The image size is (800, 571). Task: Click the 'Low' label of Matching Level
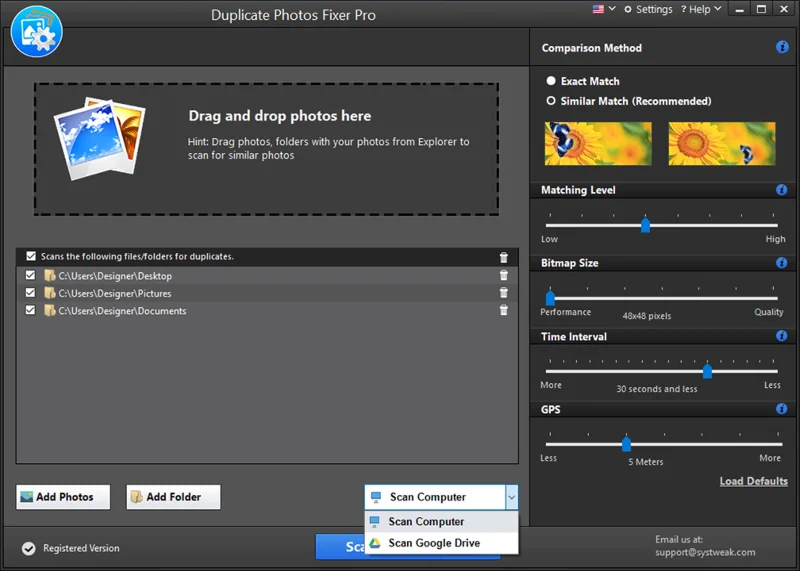[x=549, y=239]
